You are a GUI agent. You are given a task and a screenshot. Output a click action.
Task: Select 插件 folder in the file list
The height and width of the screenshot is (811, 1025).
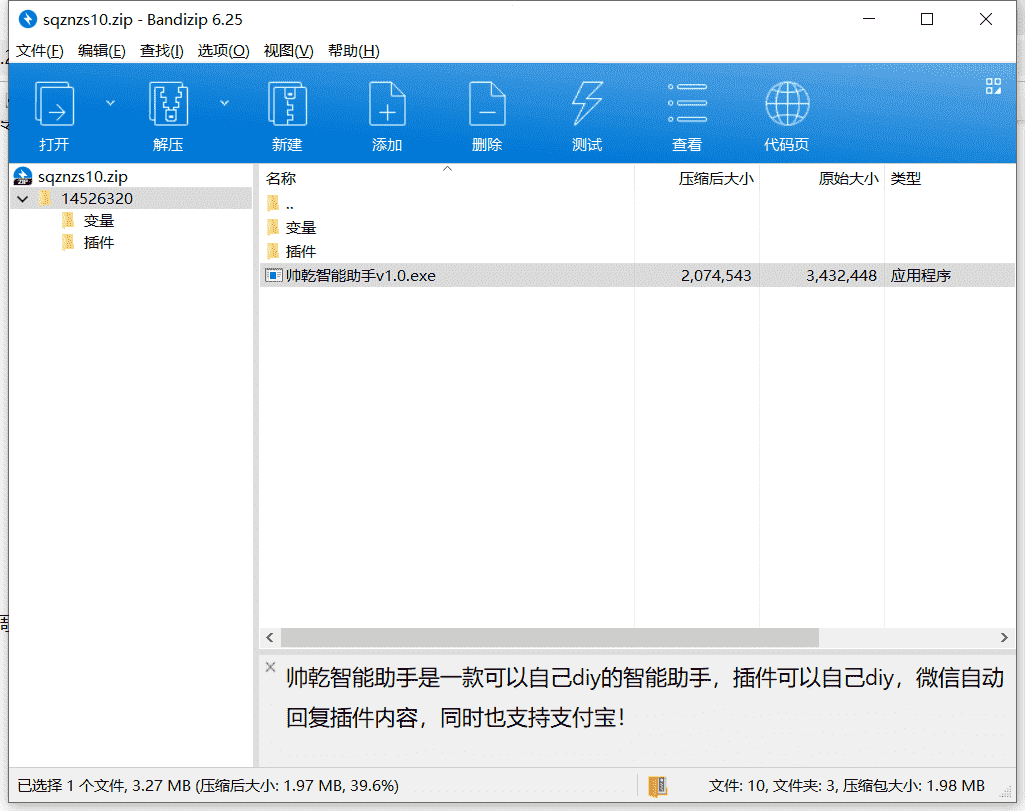(x=301, y=252)
